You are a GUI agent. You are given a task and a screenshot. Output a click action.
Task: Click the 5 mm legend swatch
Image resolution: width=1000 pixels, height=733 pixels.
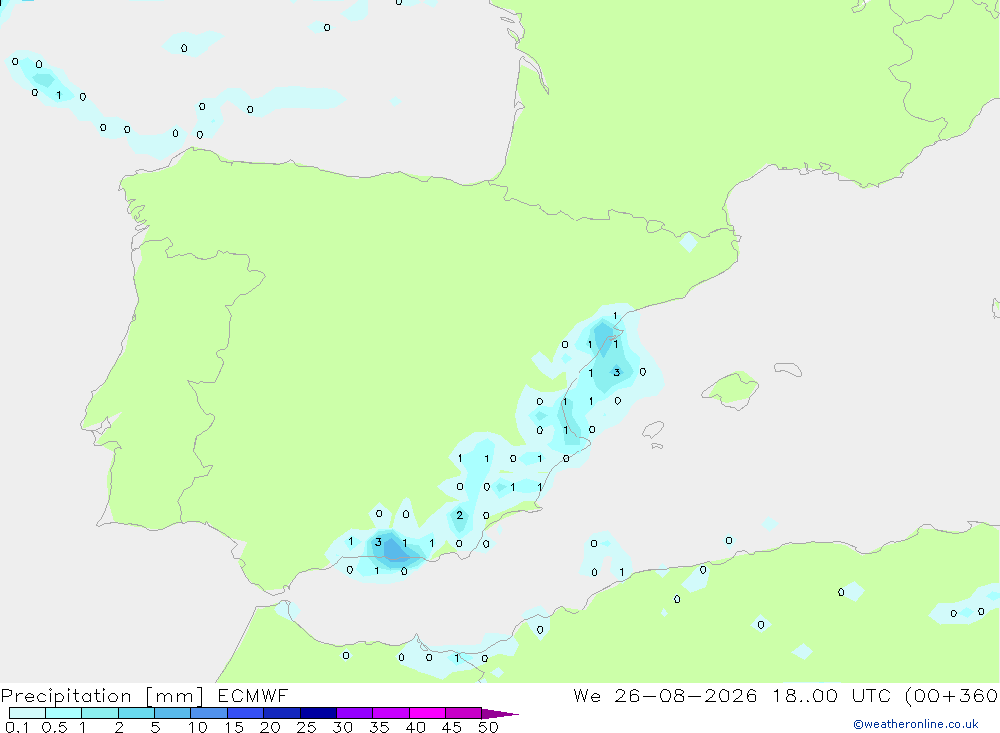point(172,713)
